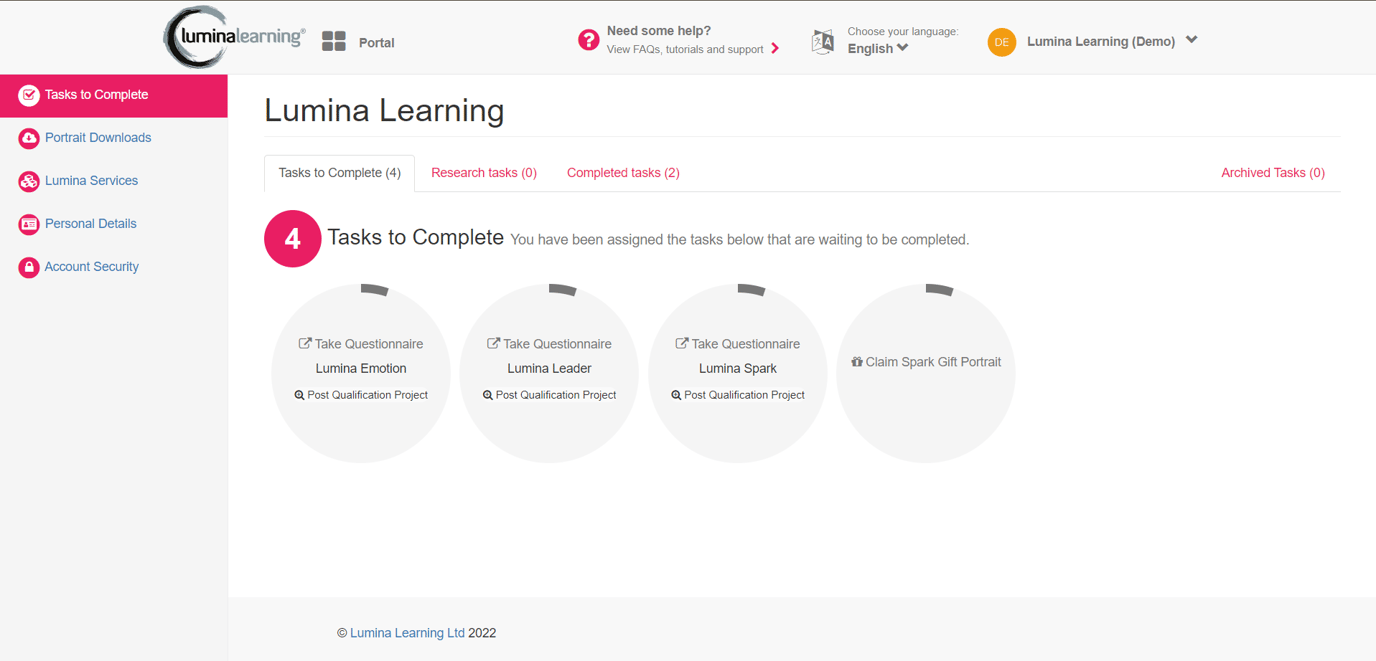Click the red question mark help icon

(589, 40)
